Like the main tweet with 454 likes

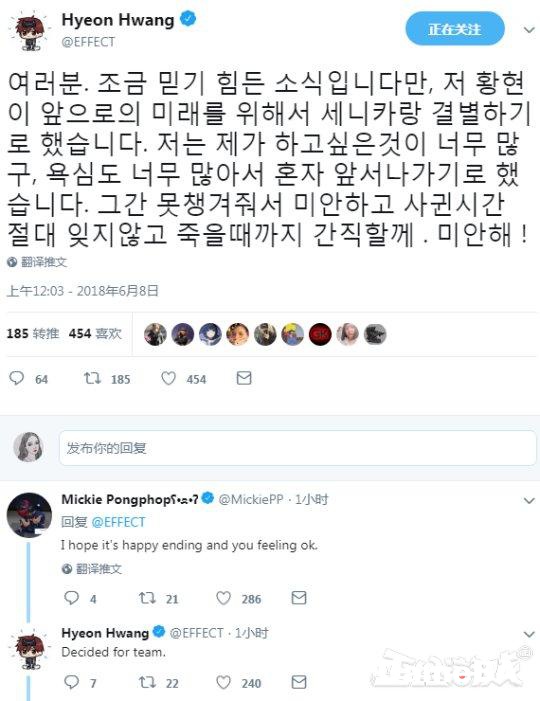pos(169,379)
